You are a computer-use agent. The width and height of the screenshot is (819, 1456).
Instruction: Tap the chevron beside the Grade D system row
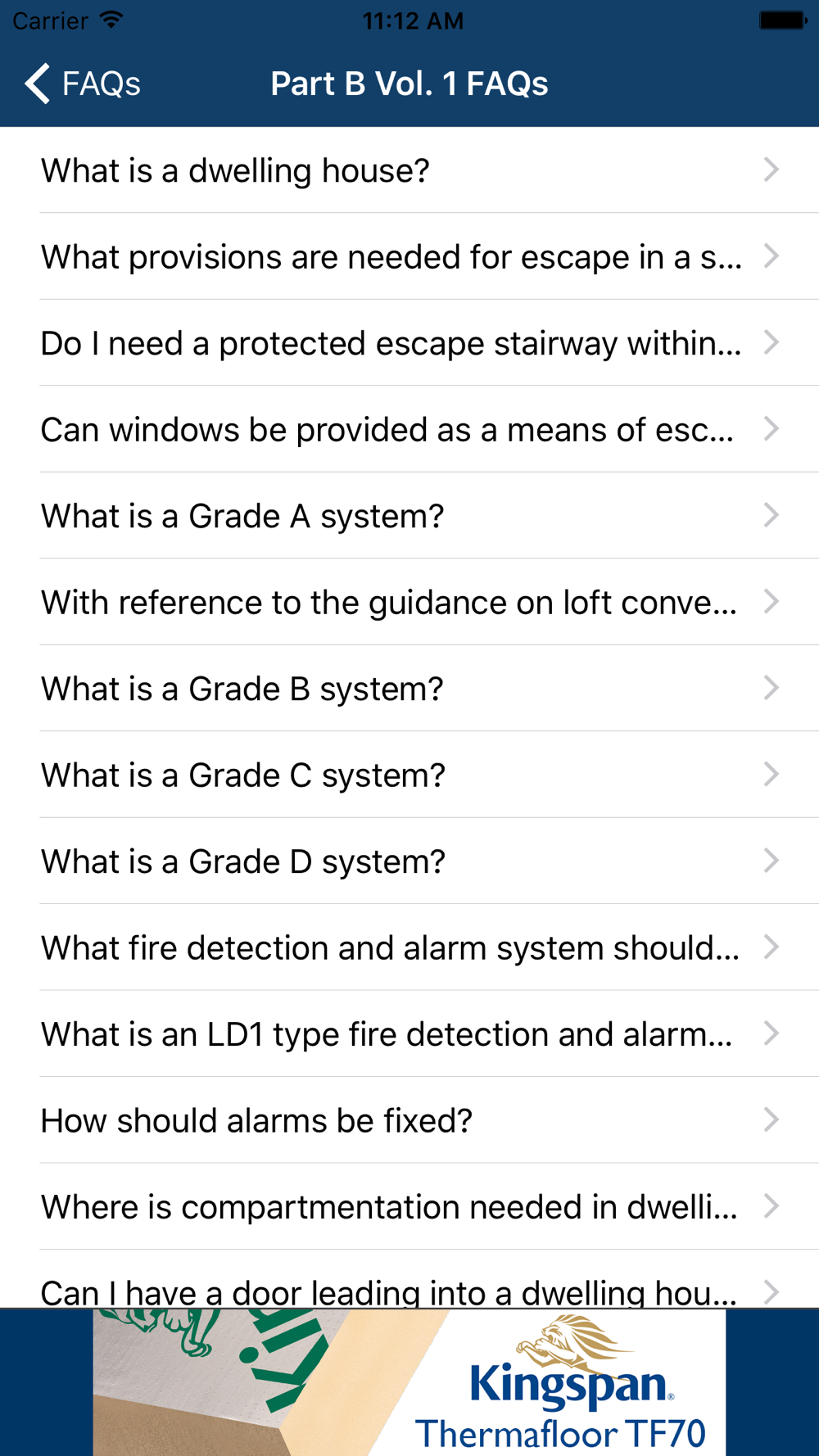[x=771, y=861]
